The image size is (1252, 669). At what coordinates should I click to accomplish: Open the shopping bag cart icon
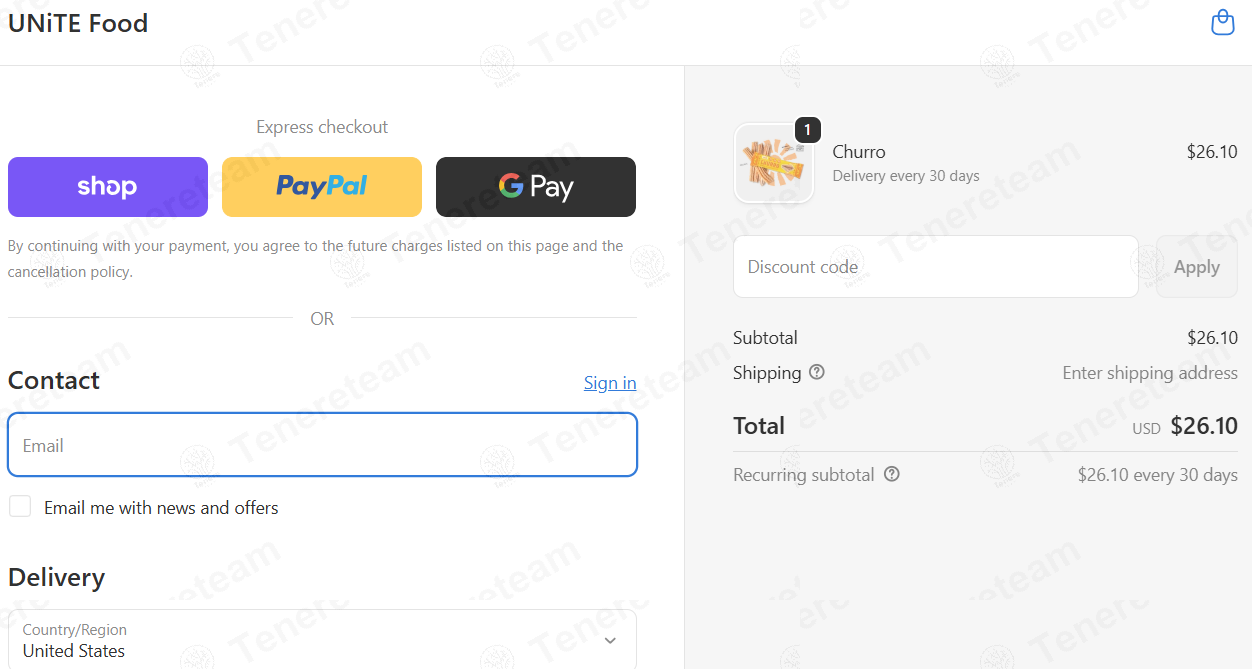click(x=1222, y=22)
